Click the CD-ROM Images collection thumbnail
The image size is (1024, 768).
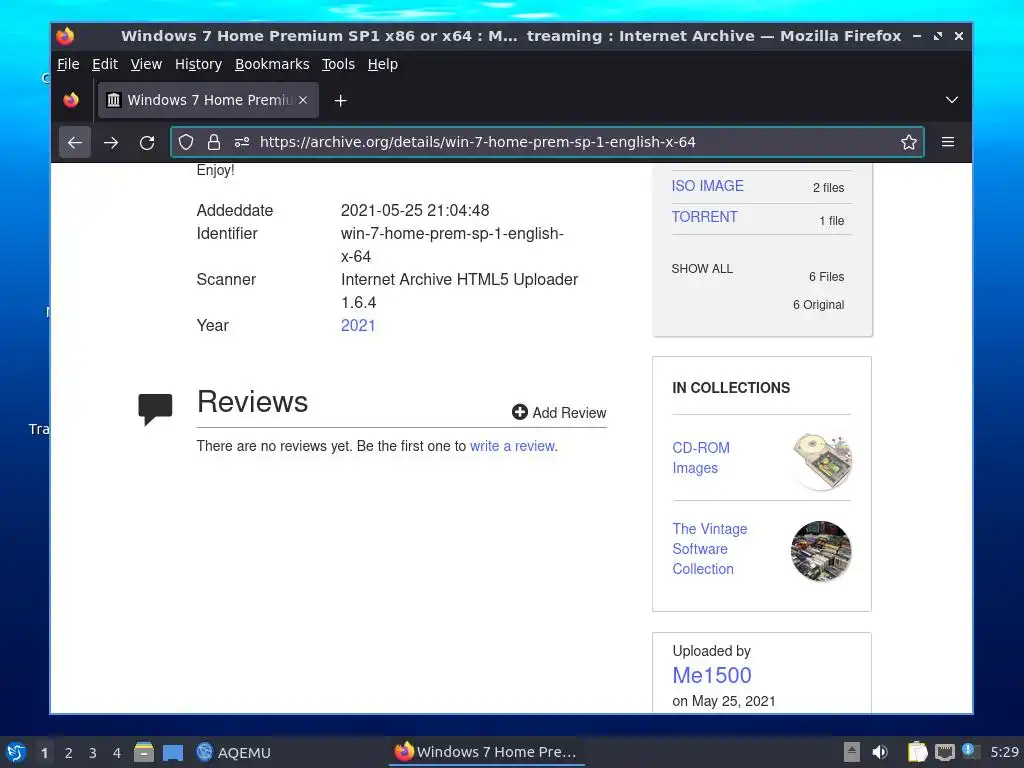click(822, 460)
